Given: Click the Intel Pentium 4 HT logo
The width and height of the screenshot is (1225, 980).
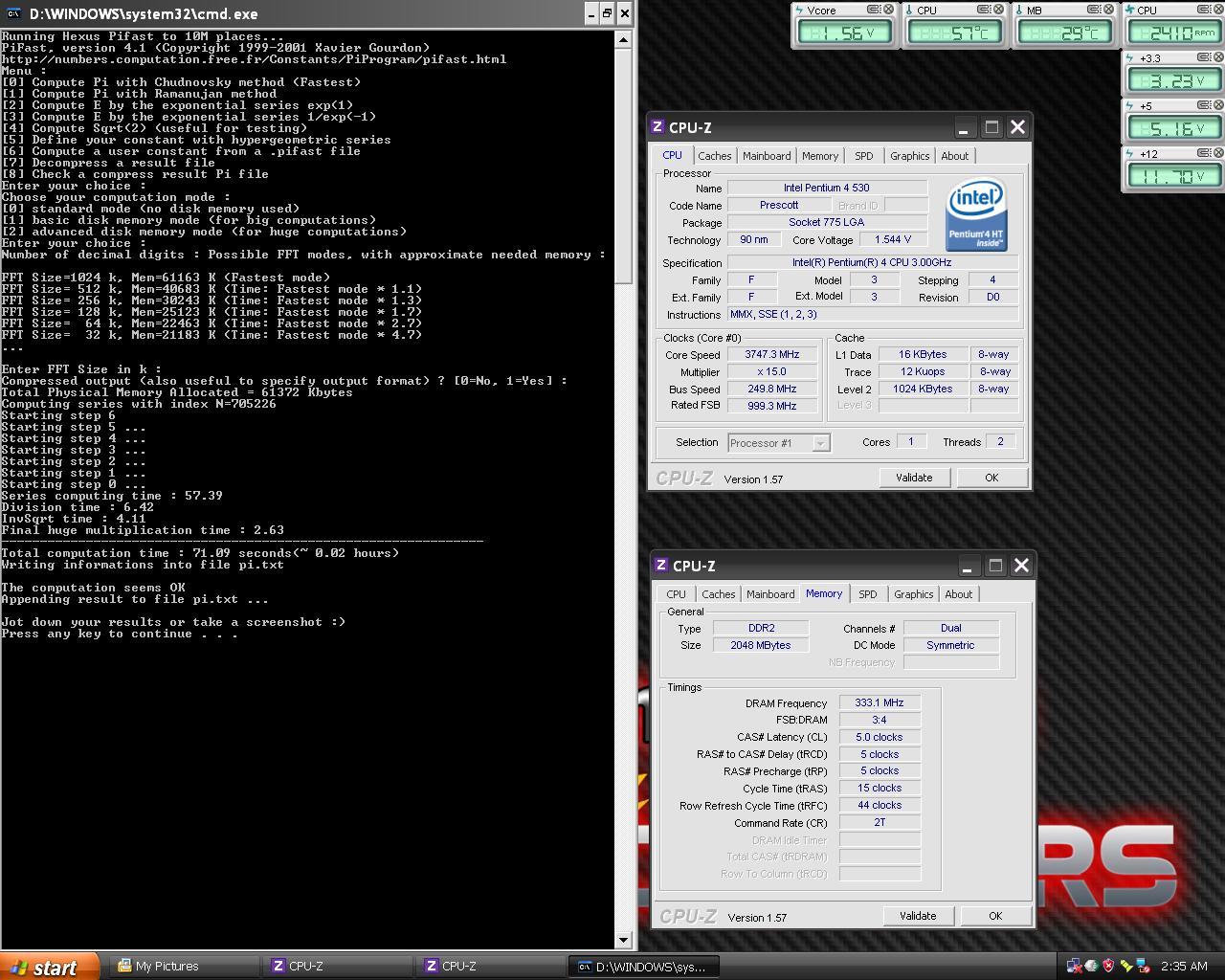Looking at the screenshot, I should [x=976, y=215].
